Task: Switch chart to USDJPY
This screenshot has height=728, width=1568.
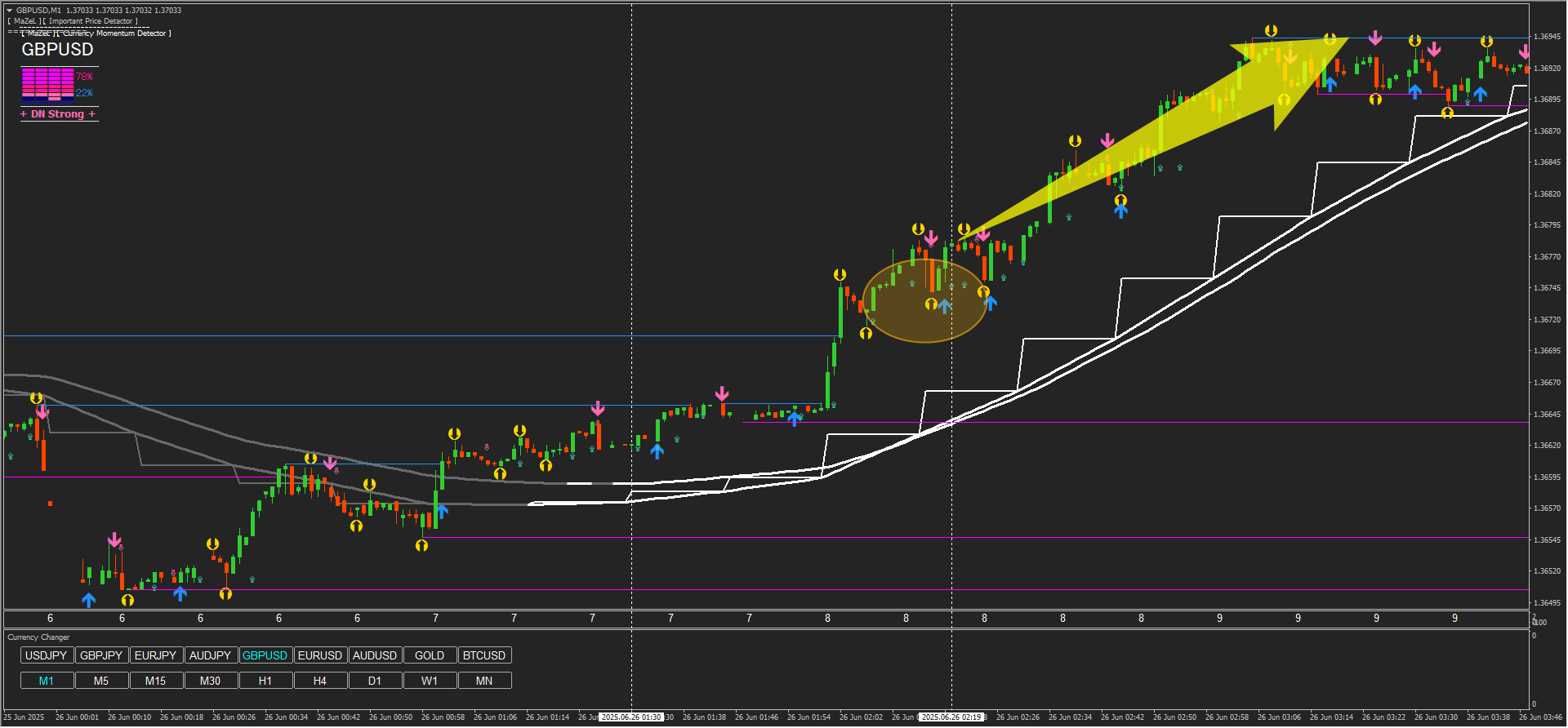Action: (x=47, y=655)
